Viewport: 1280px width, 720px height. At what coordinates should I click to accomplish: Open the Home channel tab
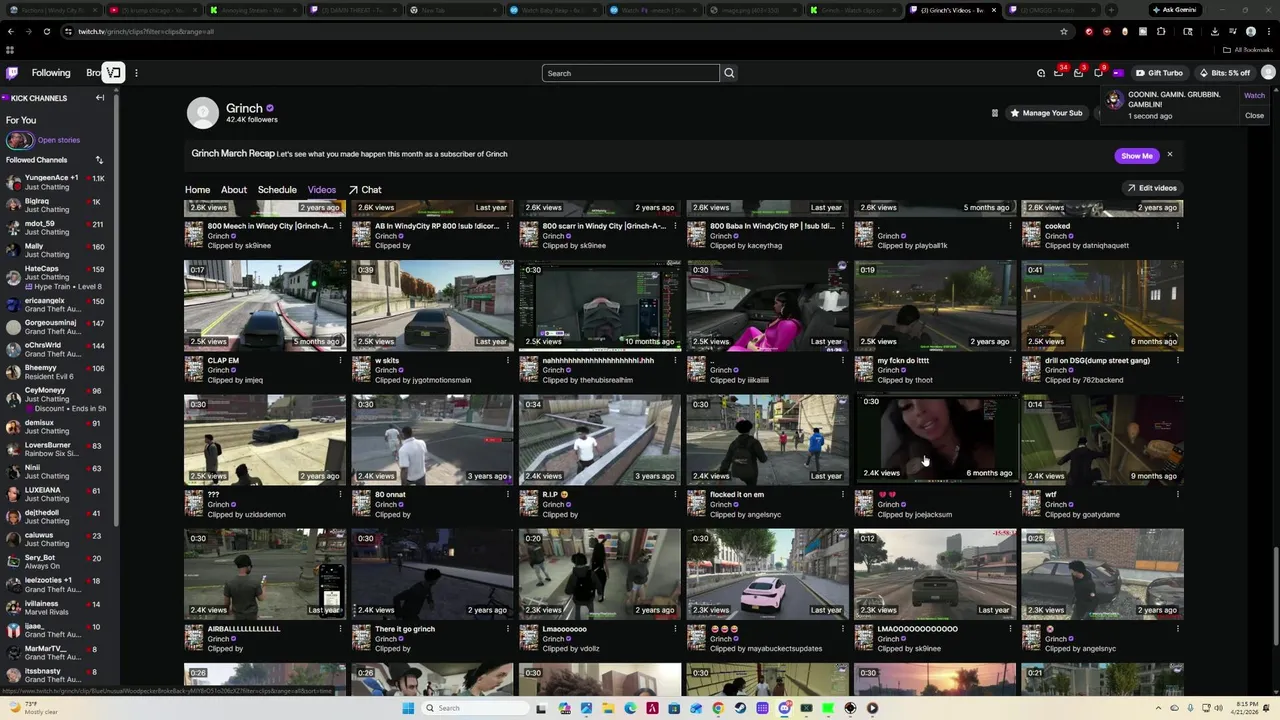(197, 190)
